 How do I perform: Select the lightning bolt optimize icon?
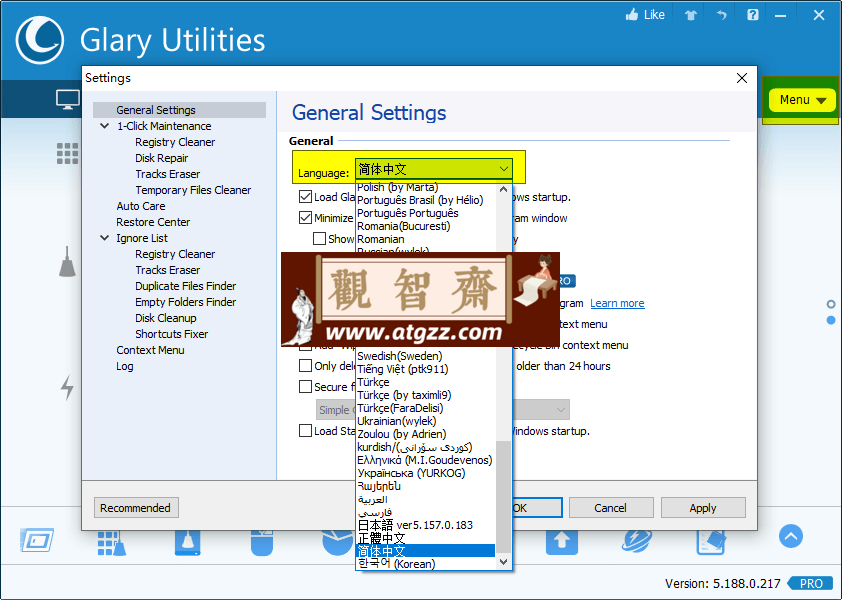67,387
